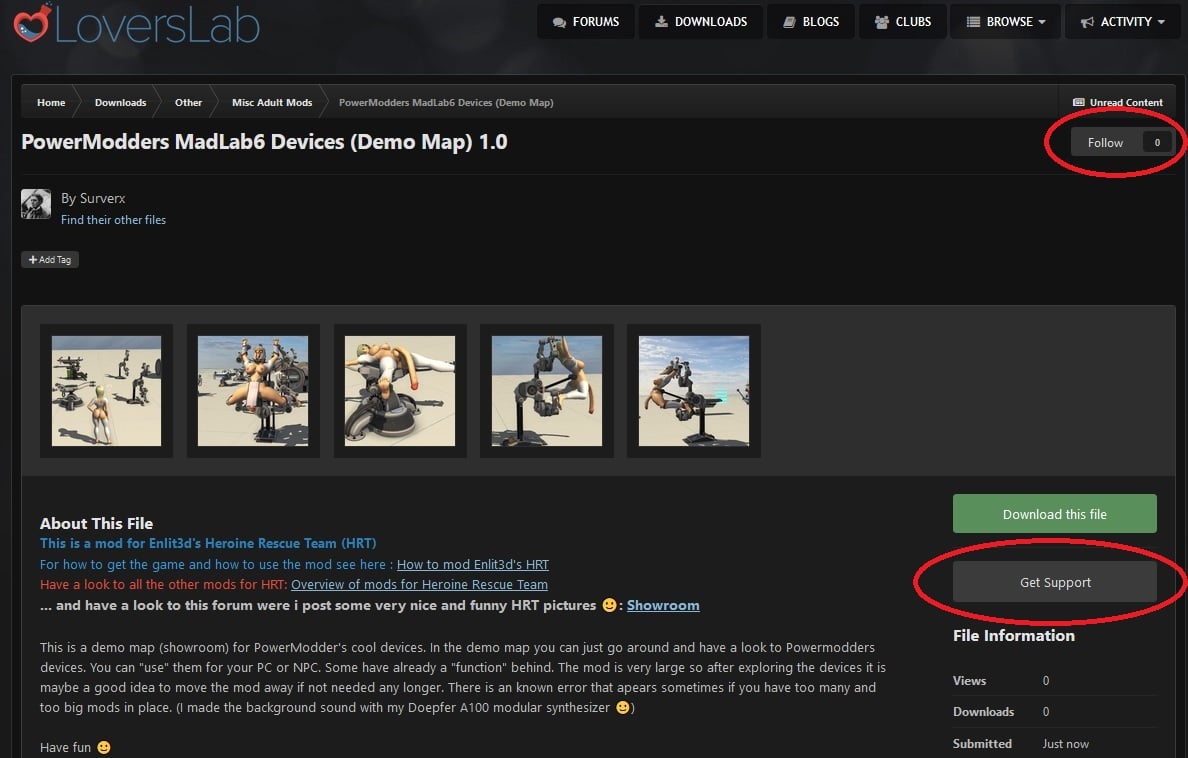Open the first screenshot thumbnail
Image resolution: width=1188 pixels, height=758 pixels.
coord(106,390)
